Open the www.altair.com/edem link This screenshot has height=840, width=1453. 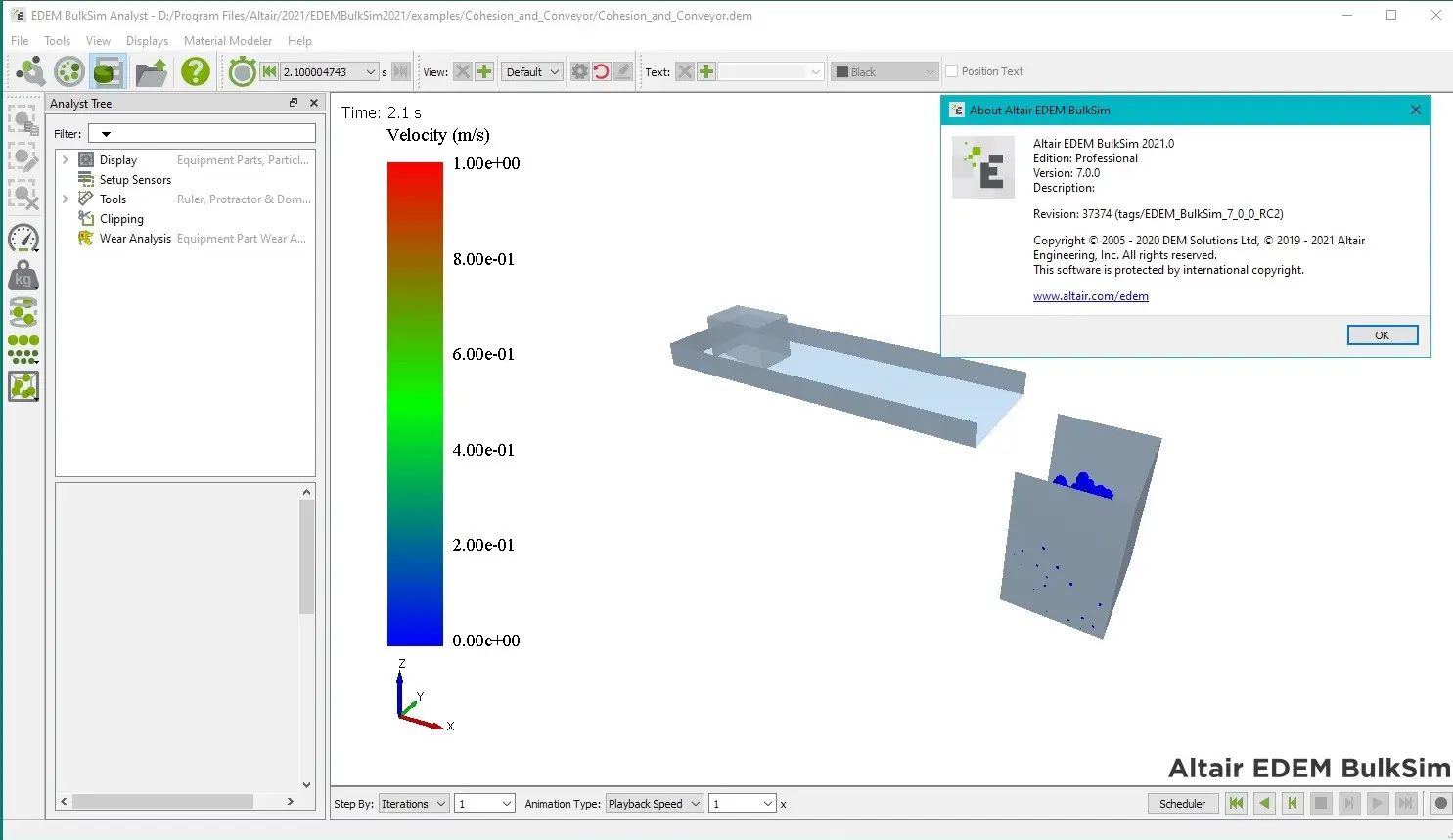1091,296
